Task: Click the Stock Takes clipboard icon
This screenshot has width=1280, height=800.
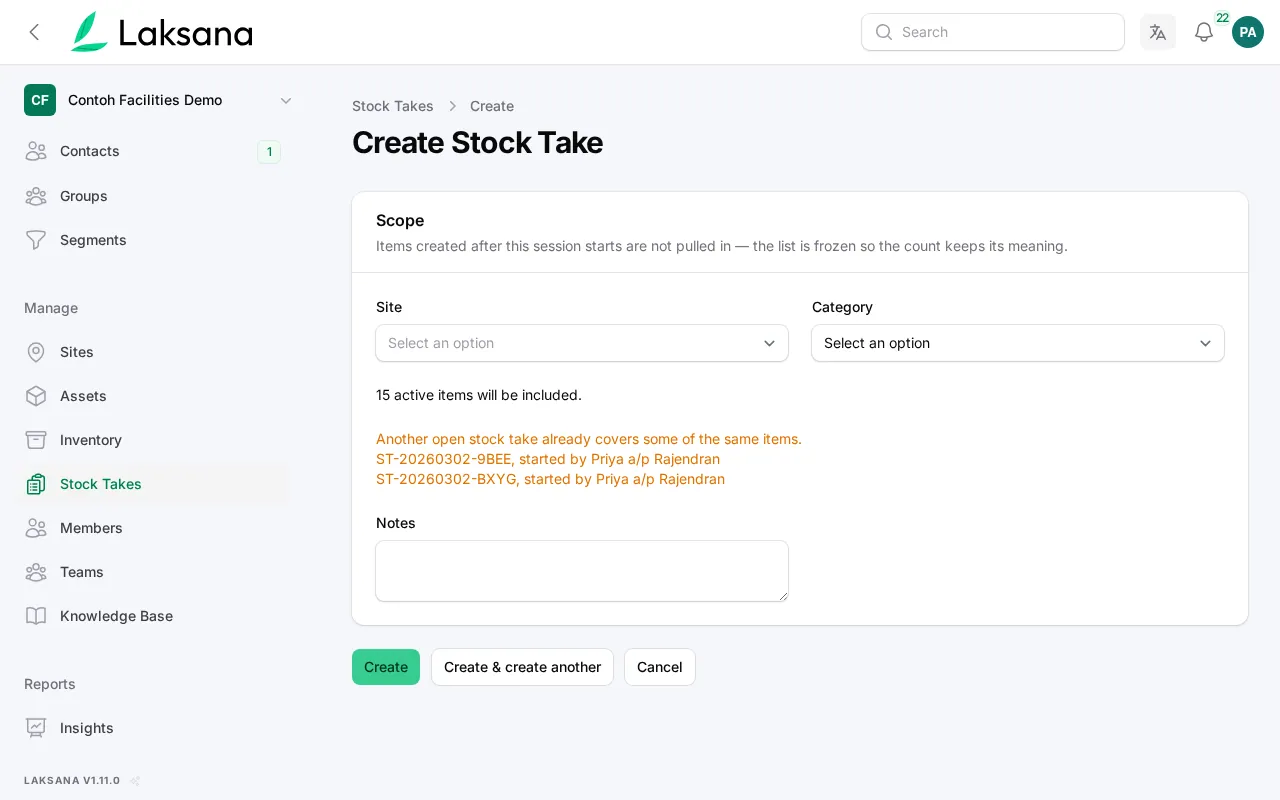Action: (36, 484)
